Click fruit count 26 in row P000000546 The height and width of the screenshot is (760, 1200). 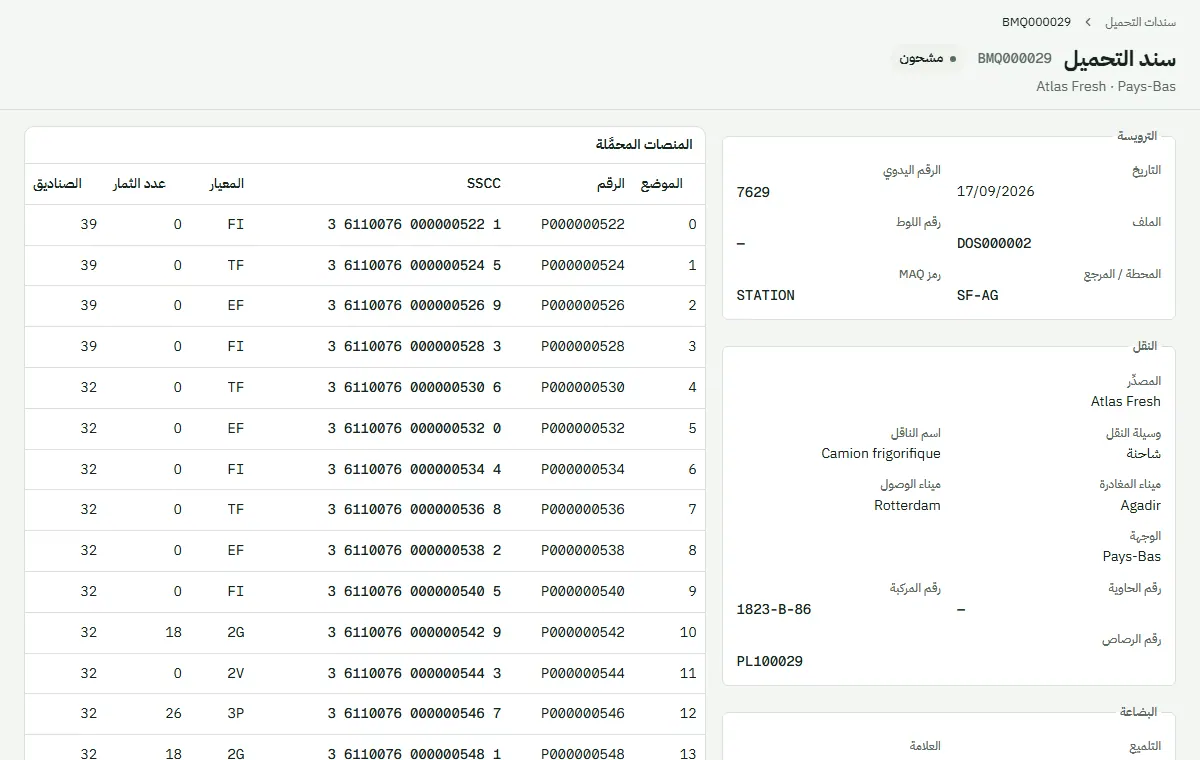[x=173, y=714]
